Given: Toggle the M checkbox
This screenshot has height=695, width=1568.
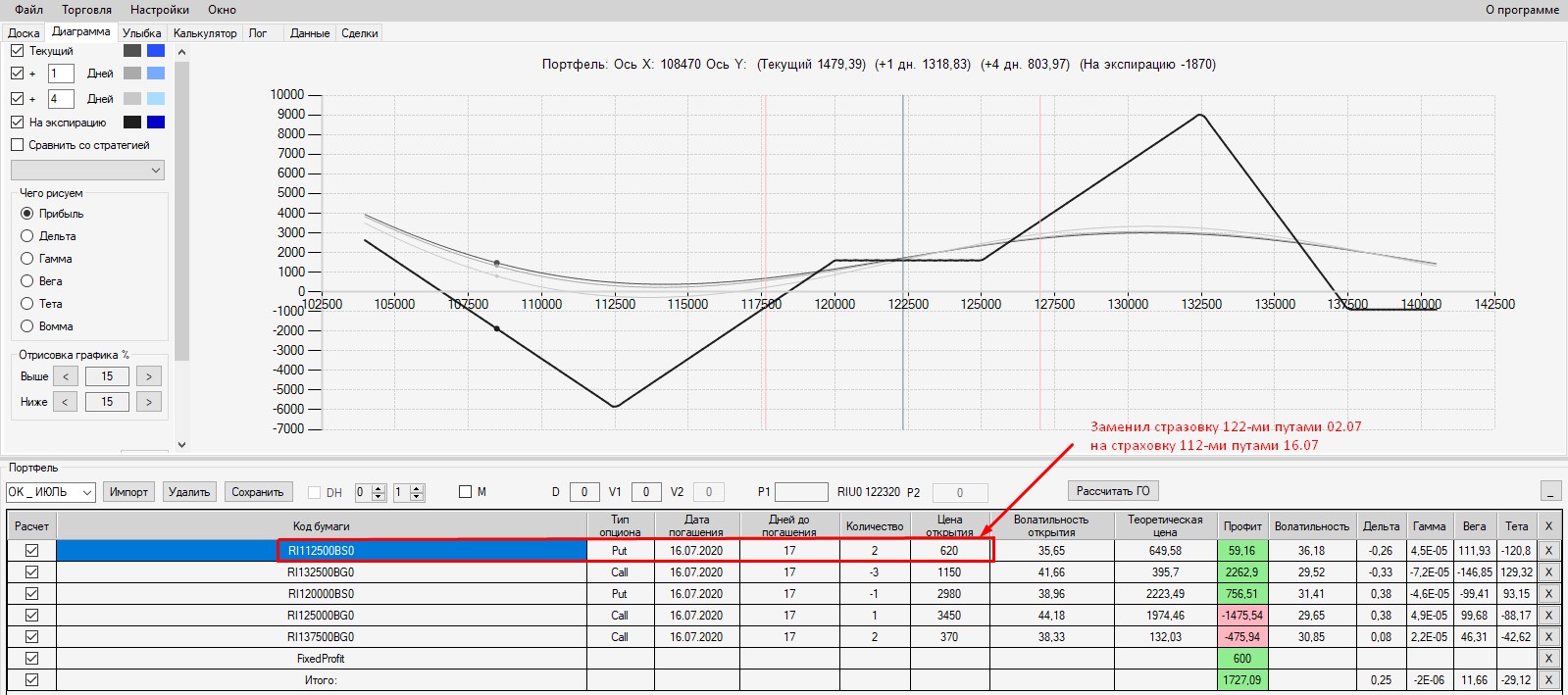Looking at the screenshot, I should [466, 492].
